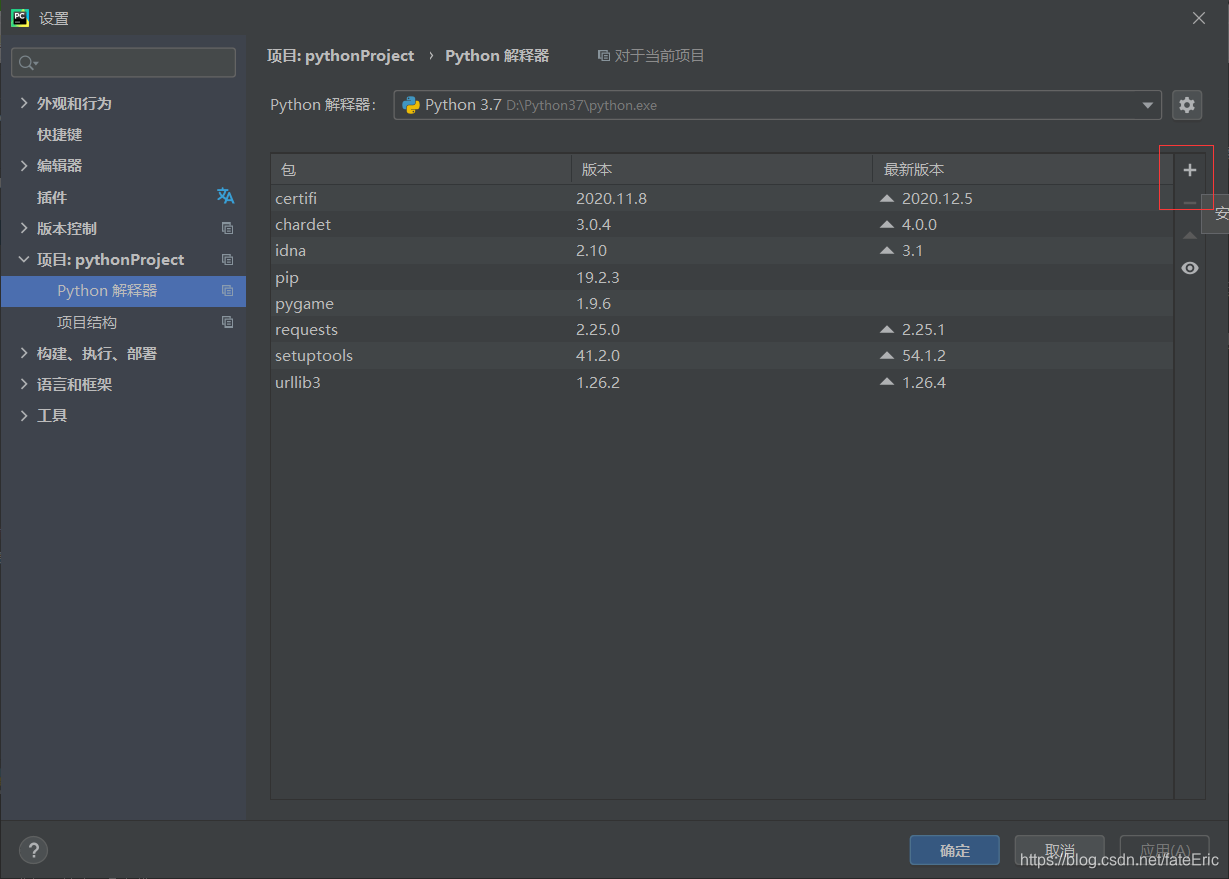Click the translation icon next to 插件
The image size is (1229, 879).
(226, 197)
